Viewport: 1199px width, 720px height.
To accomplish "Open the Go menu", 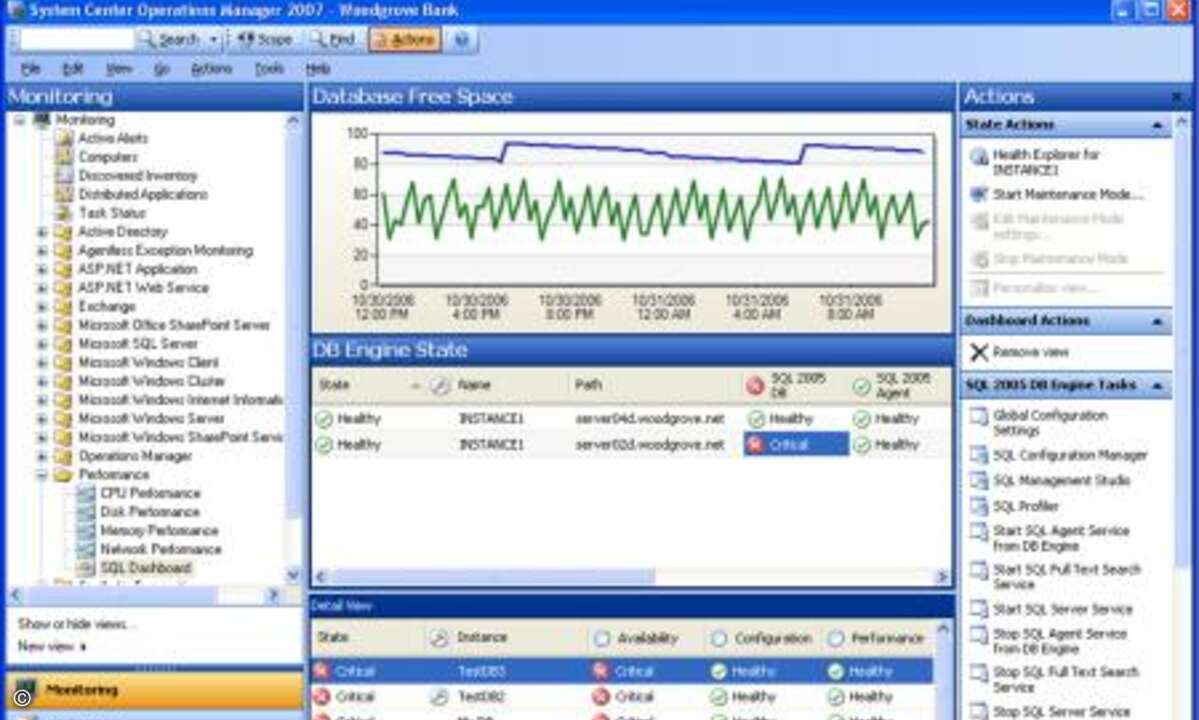I will [x=161, y=69].
